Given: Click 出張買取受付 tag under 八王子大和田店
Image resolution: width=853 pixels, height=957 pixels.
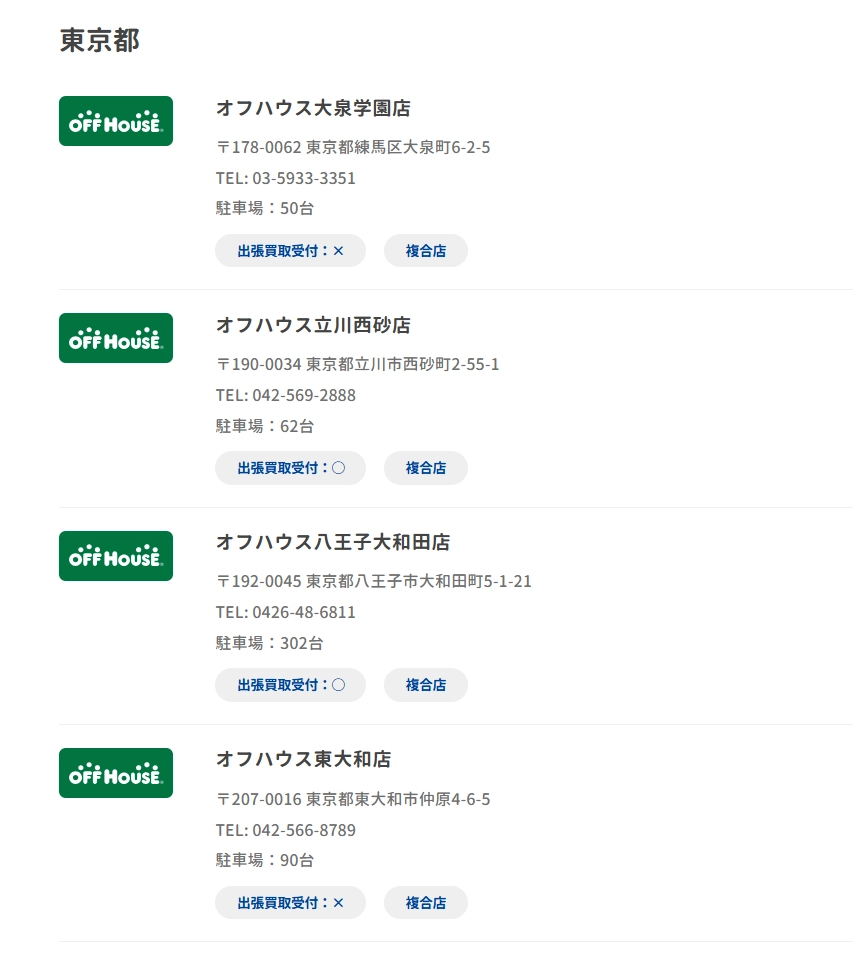Looking at the screenshot, I should pos(290,685).
